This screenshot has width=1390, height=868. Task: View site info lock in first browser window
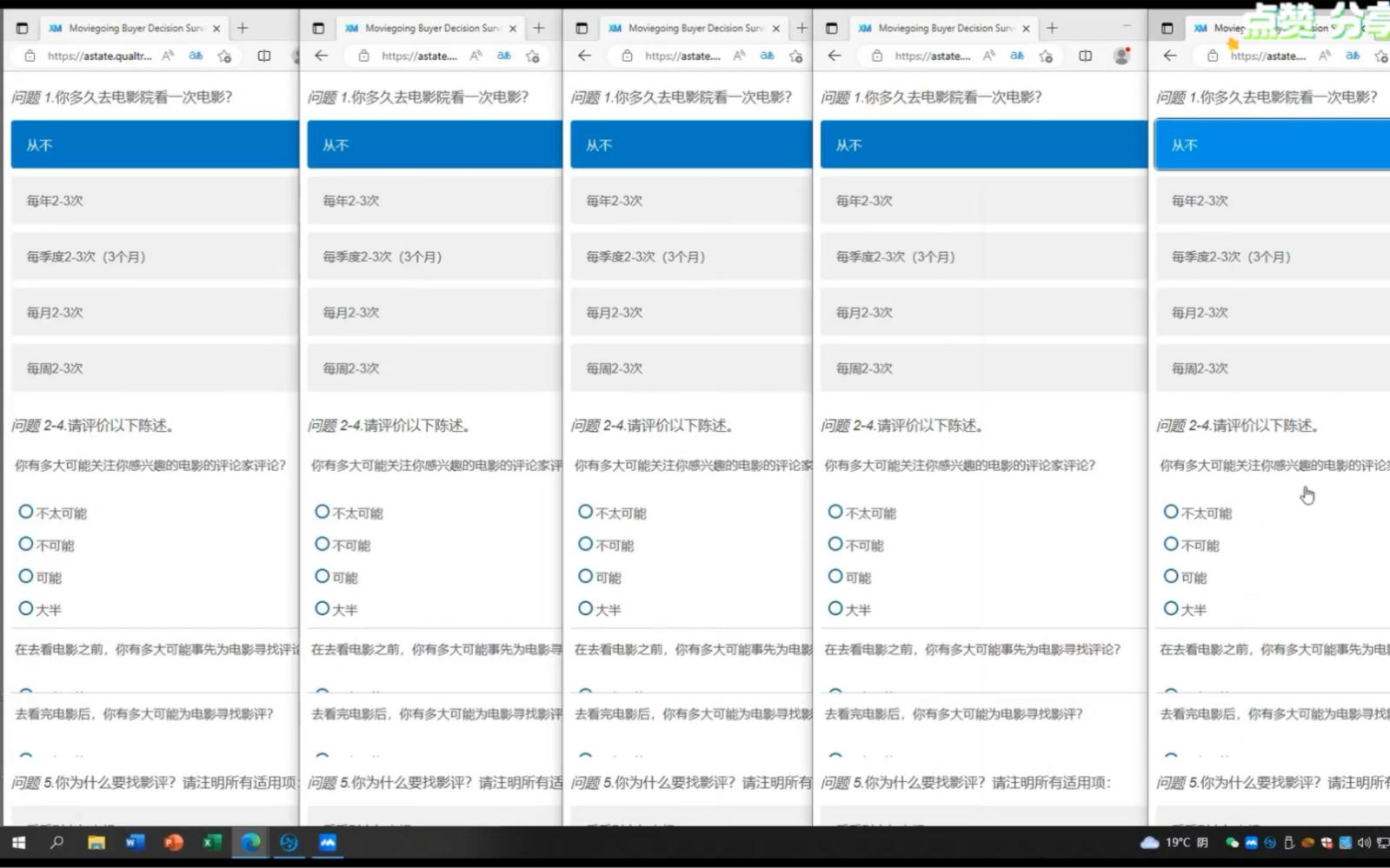pyautogui.click(x=30, y=56)
